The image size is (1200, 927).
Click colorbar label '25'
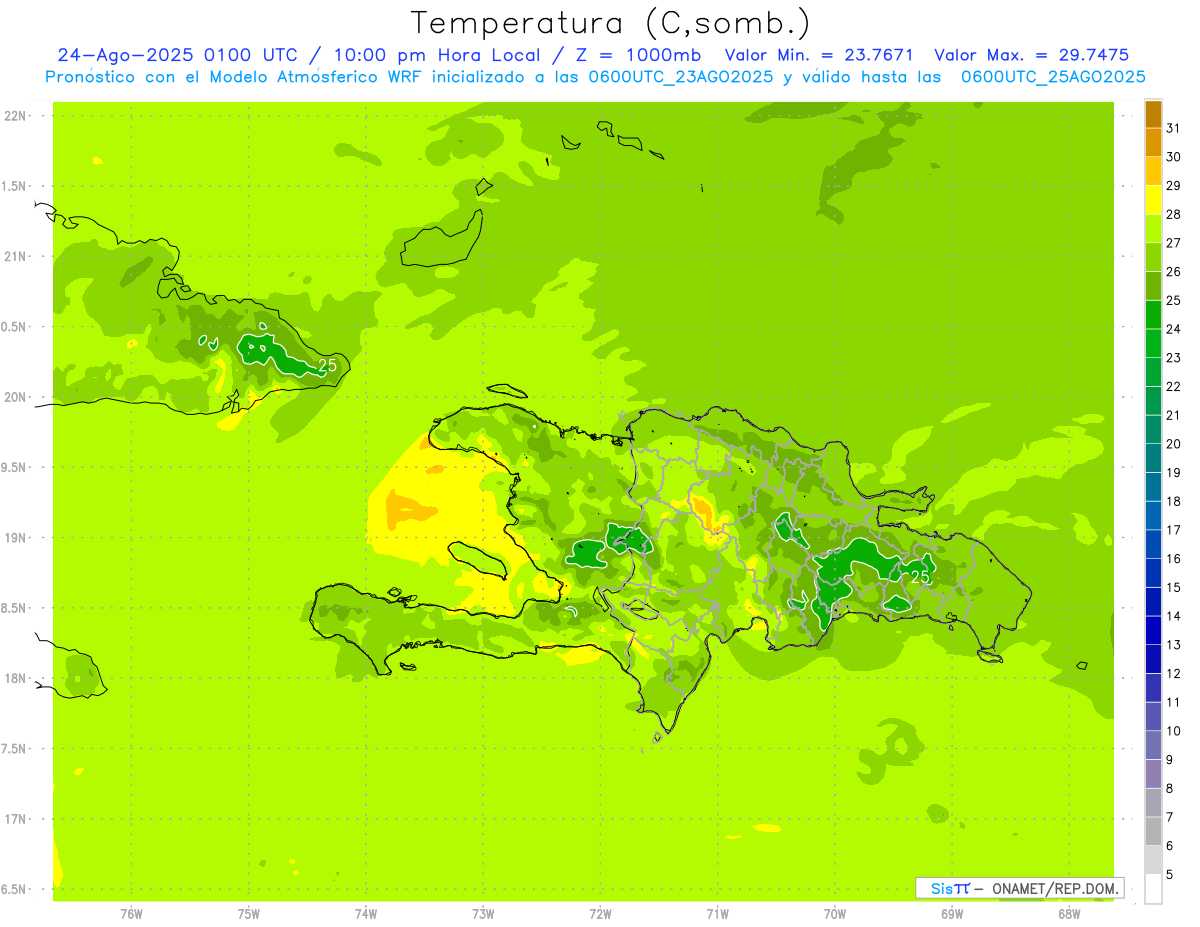coord(1175,300)
